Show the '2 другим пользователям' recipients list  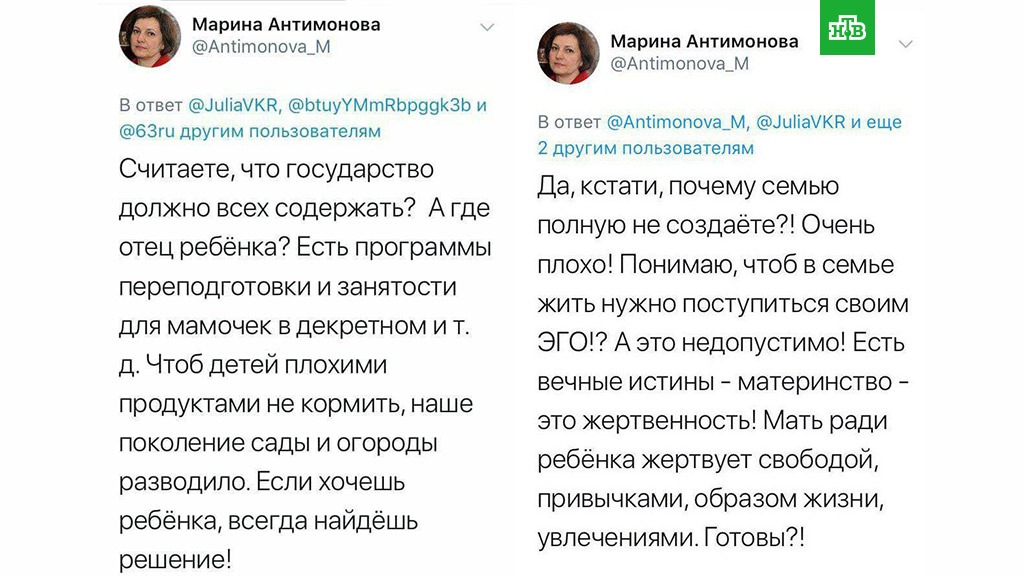coord(646,148)
